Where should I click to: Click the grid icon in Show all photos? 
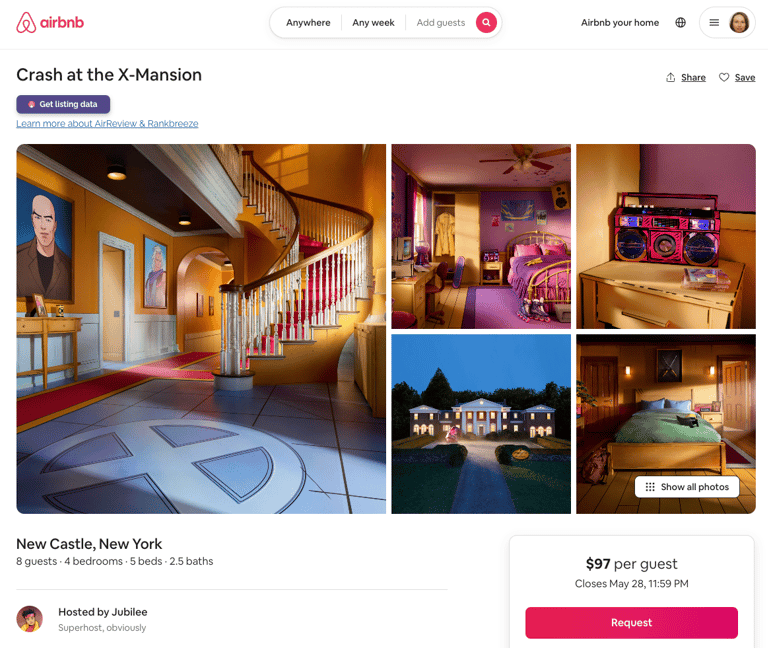[650, 487]
